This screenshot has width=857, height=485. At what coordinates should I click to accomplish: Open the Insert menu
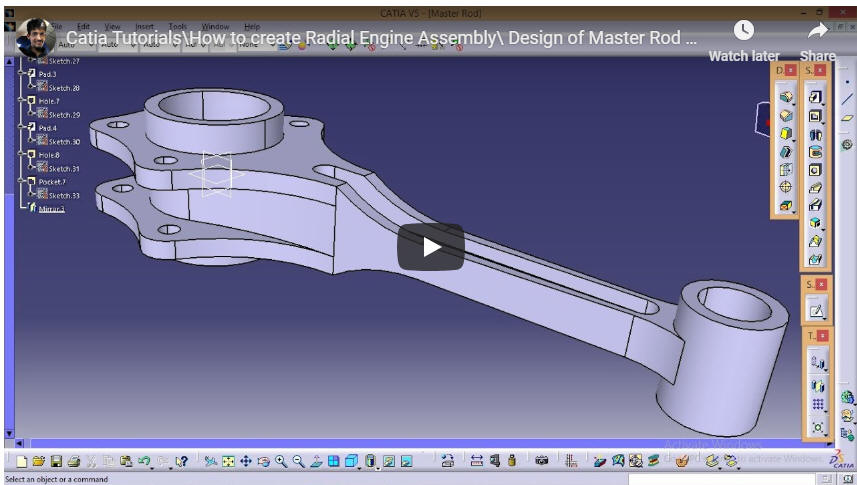click(x=144, y=26)
